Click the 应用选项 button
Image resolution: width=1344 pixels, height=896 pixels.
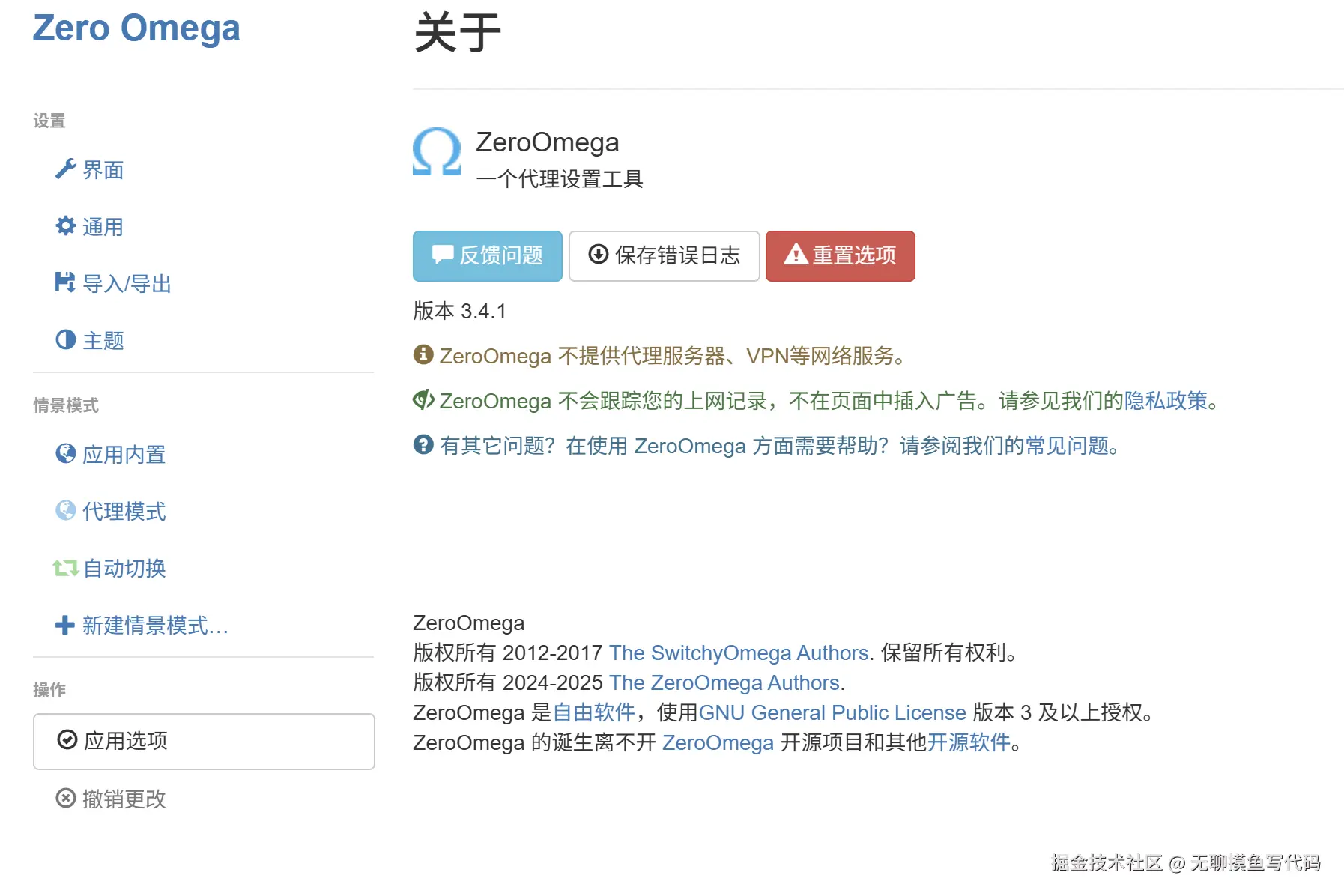(204, 741)
